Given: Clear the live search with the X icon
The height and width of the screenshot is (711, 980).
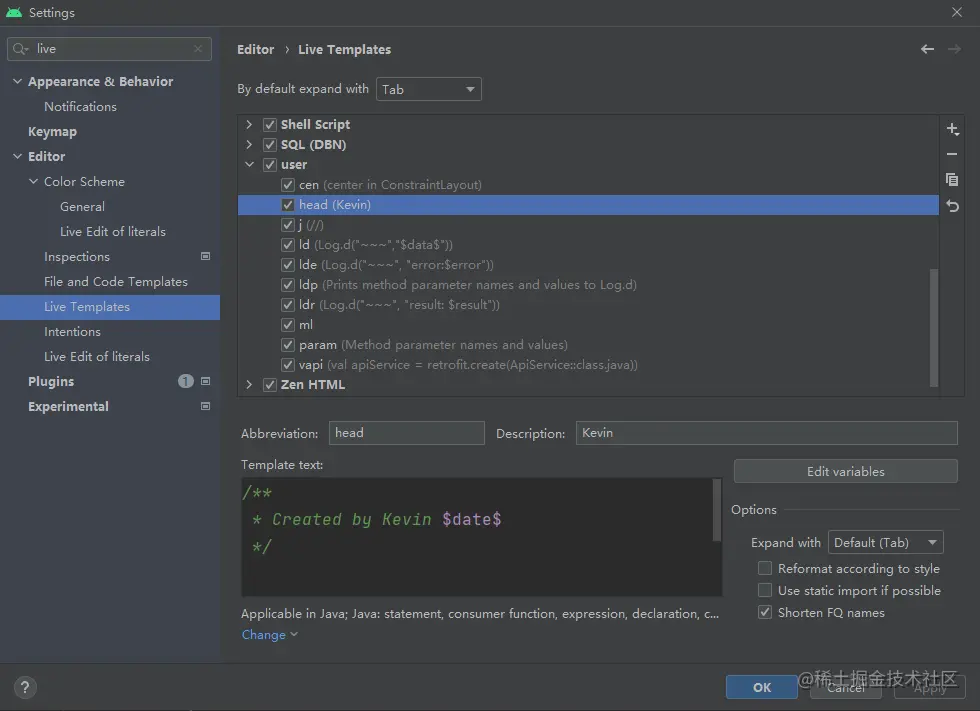Looking at the screenshot, I should tap(198, 48).
